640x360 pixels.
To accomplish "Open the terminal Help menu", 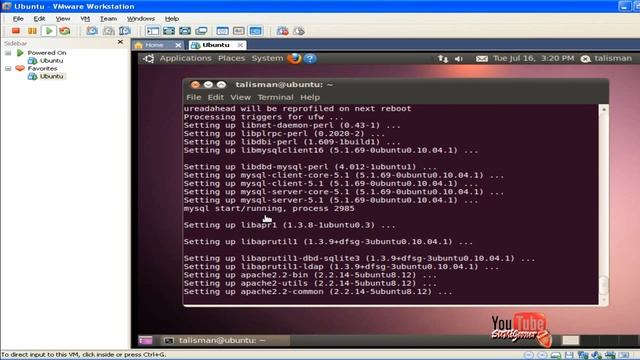I will pyautogui.click(x=310, y=97).
